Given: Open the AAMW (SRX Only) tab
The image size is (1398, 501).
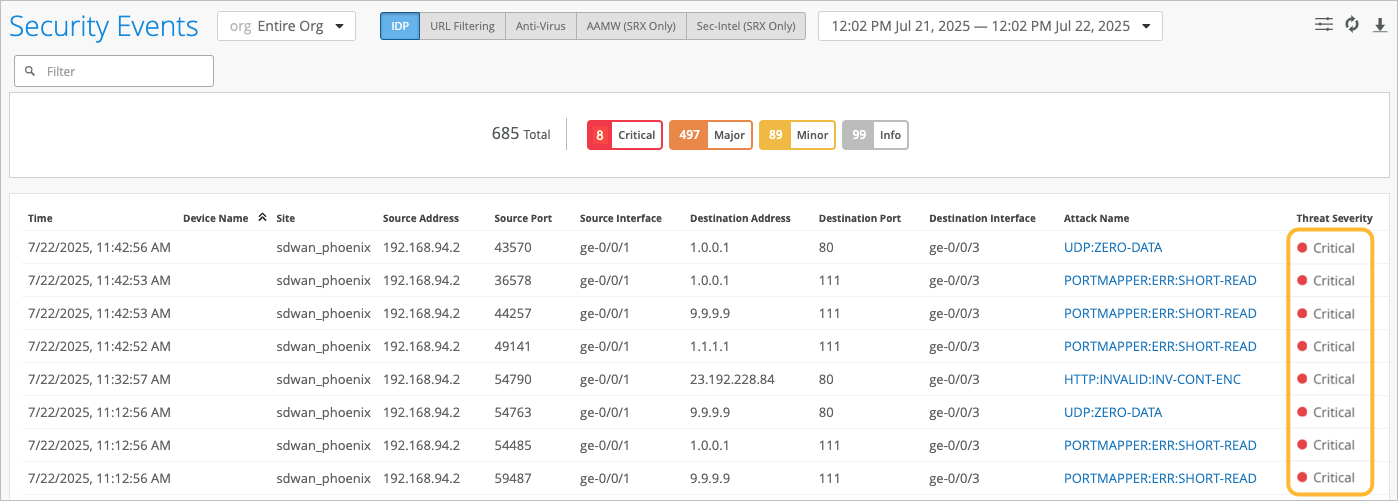Looking at the screenshot, I should (x=631, y=26).
